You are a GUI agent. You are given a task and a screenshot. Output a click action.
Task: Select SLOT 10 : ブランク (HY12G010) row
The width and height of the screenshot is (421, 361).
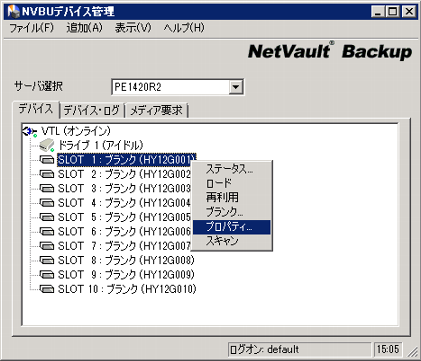(127, 289)
